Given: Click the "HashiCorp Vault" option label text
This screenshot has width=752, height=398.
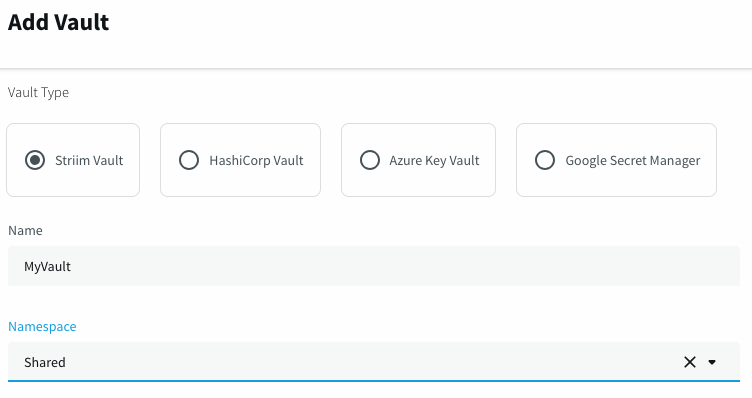Looking at the screenshot, I should coord(256,160).
